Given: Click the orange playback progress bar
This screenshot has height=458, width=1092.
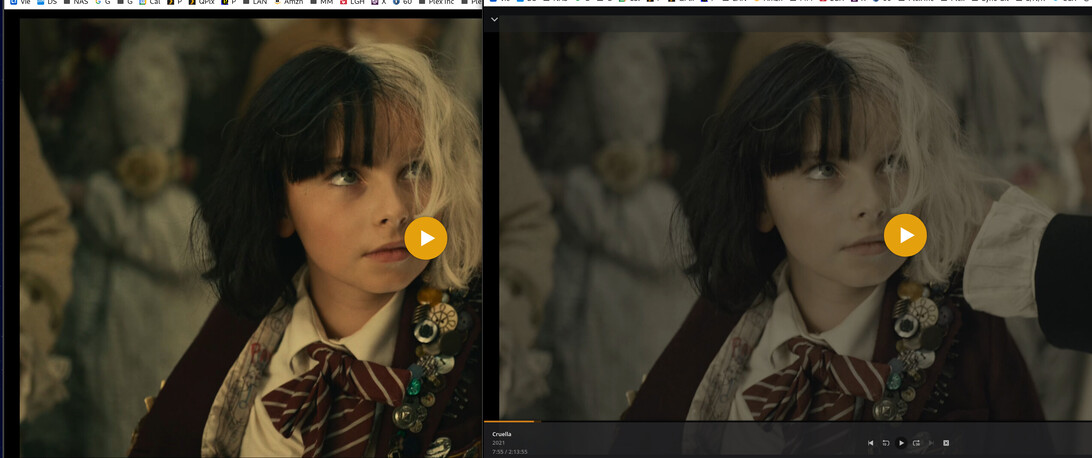Looking at the screenshot, I should click(x=508, y=421).
